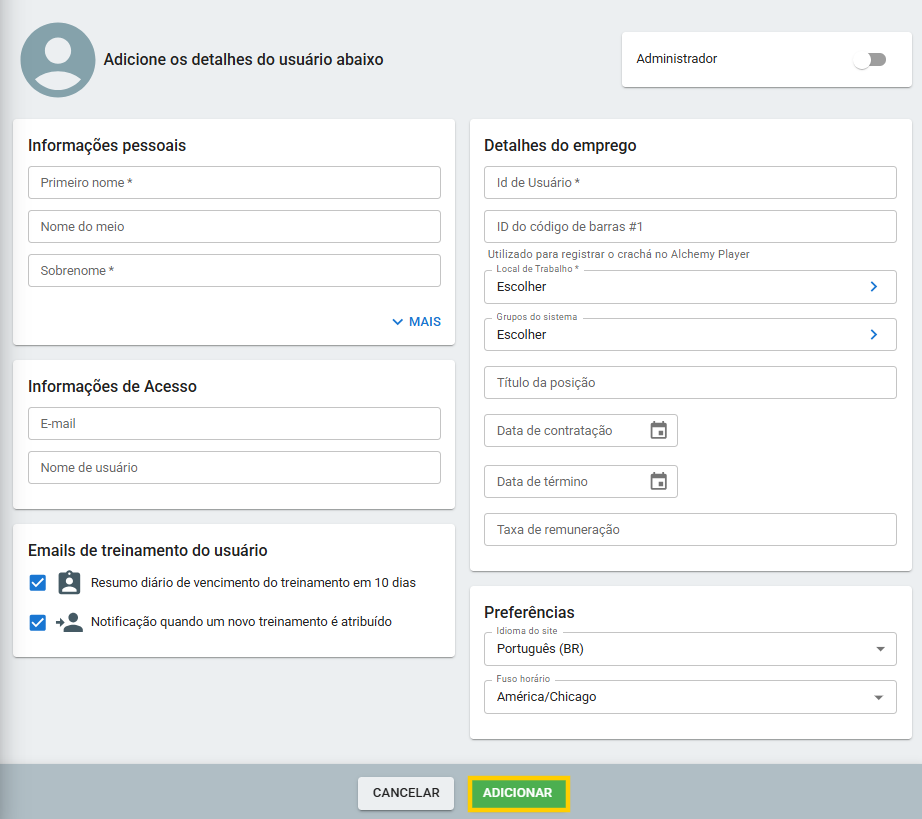Click the Local de Trabalho chevron arrow

(873, 287)
